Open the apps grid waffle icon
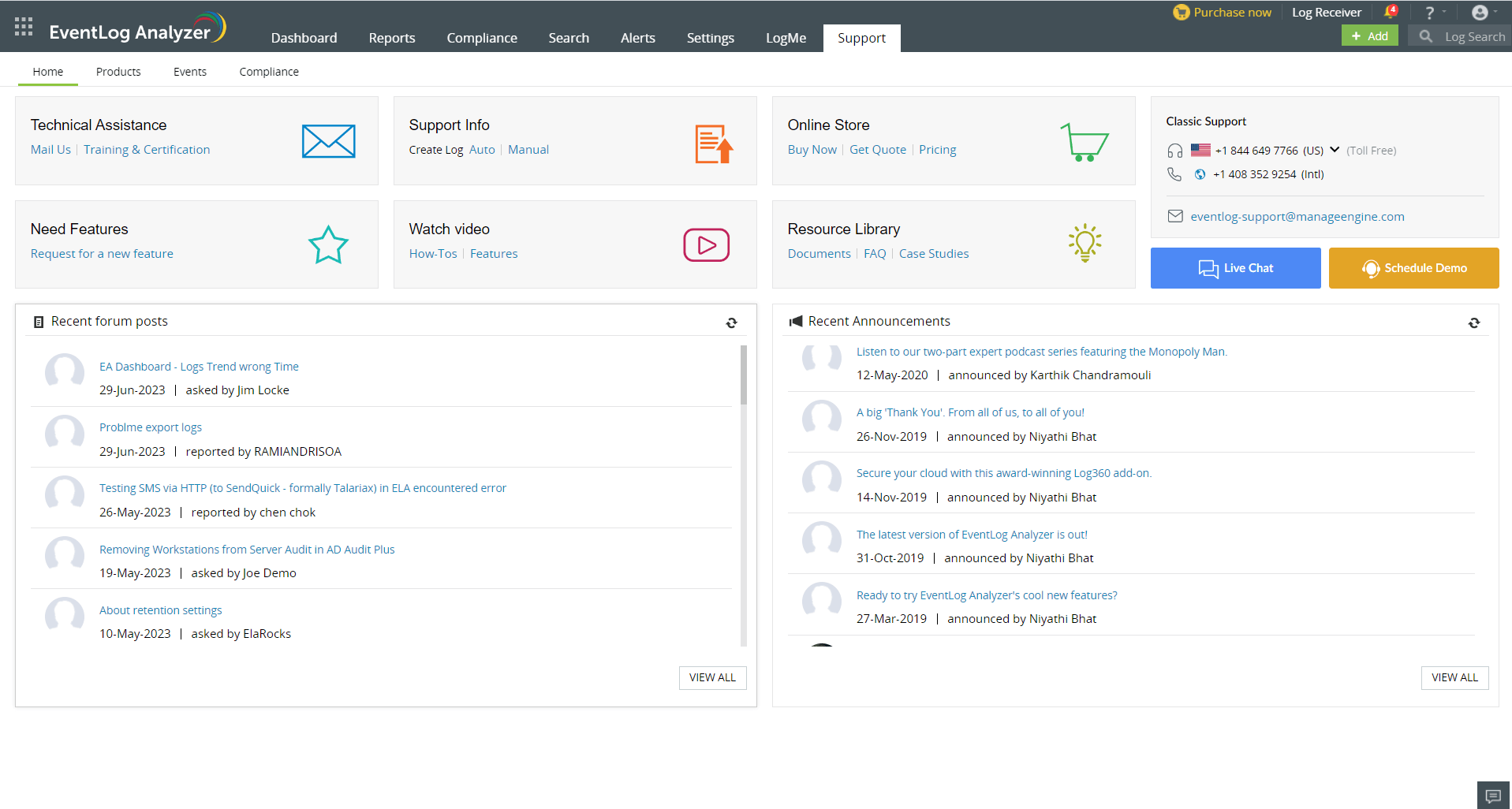The width and height of the screenshot is (1512, 809). [23, 26]
